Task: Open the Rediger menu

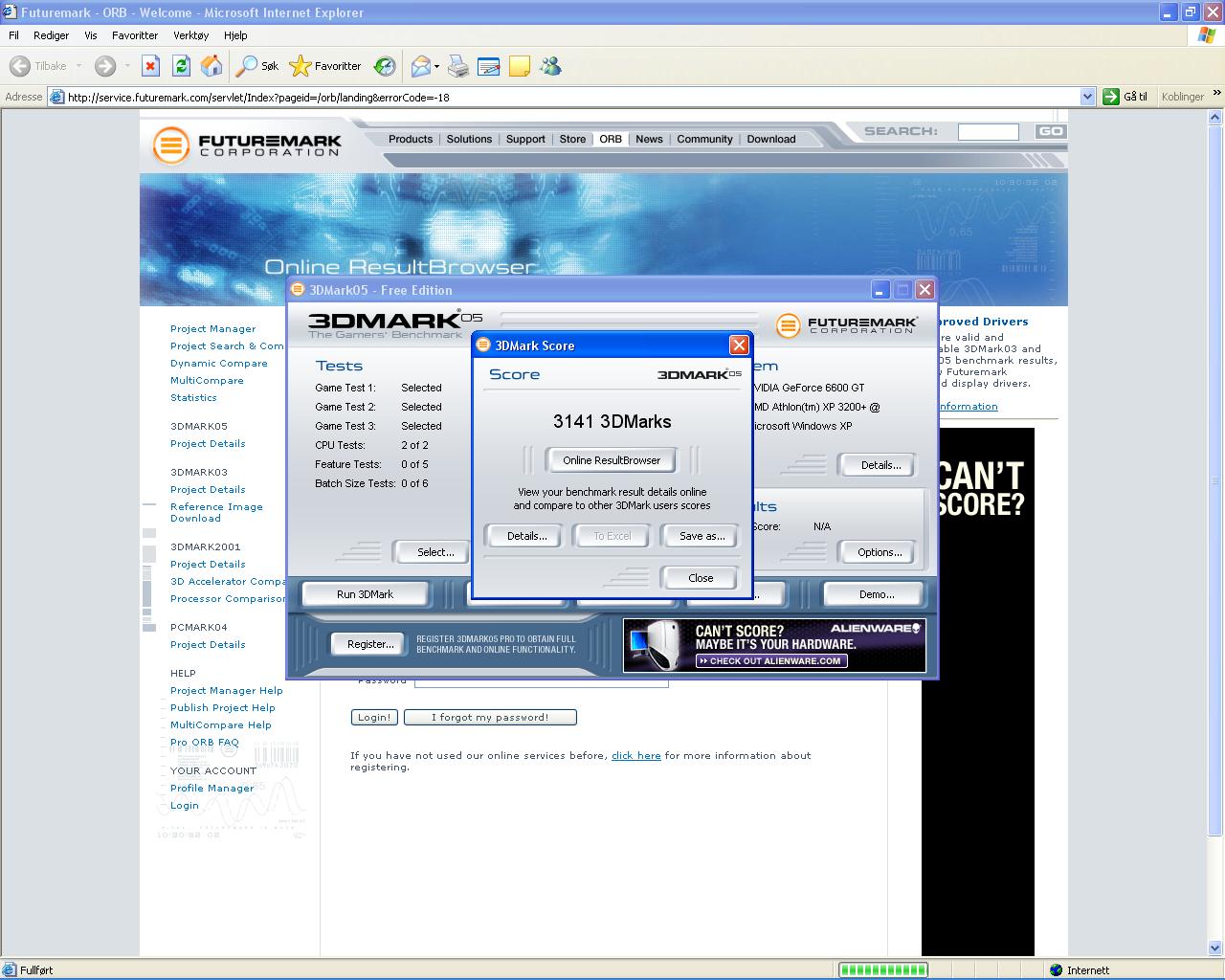Action: click(51, 35)
